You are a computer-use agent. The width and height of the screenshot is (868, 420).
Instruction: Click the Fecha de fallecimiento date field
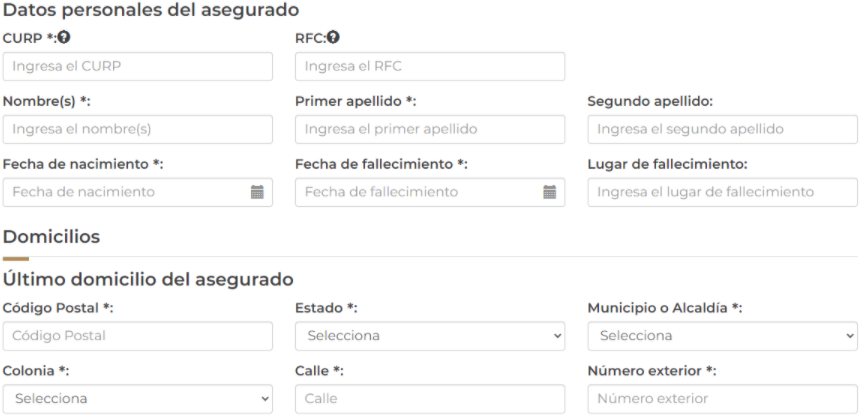[417, 192]
